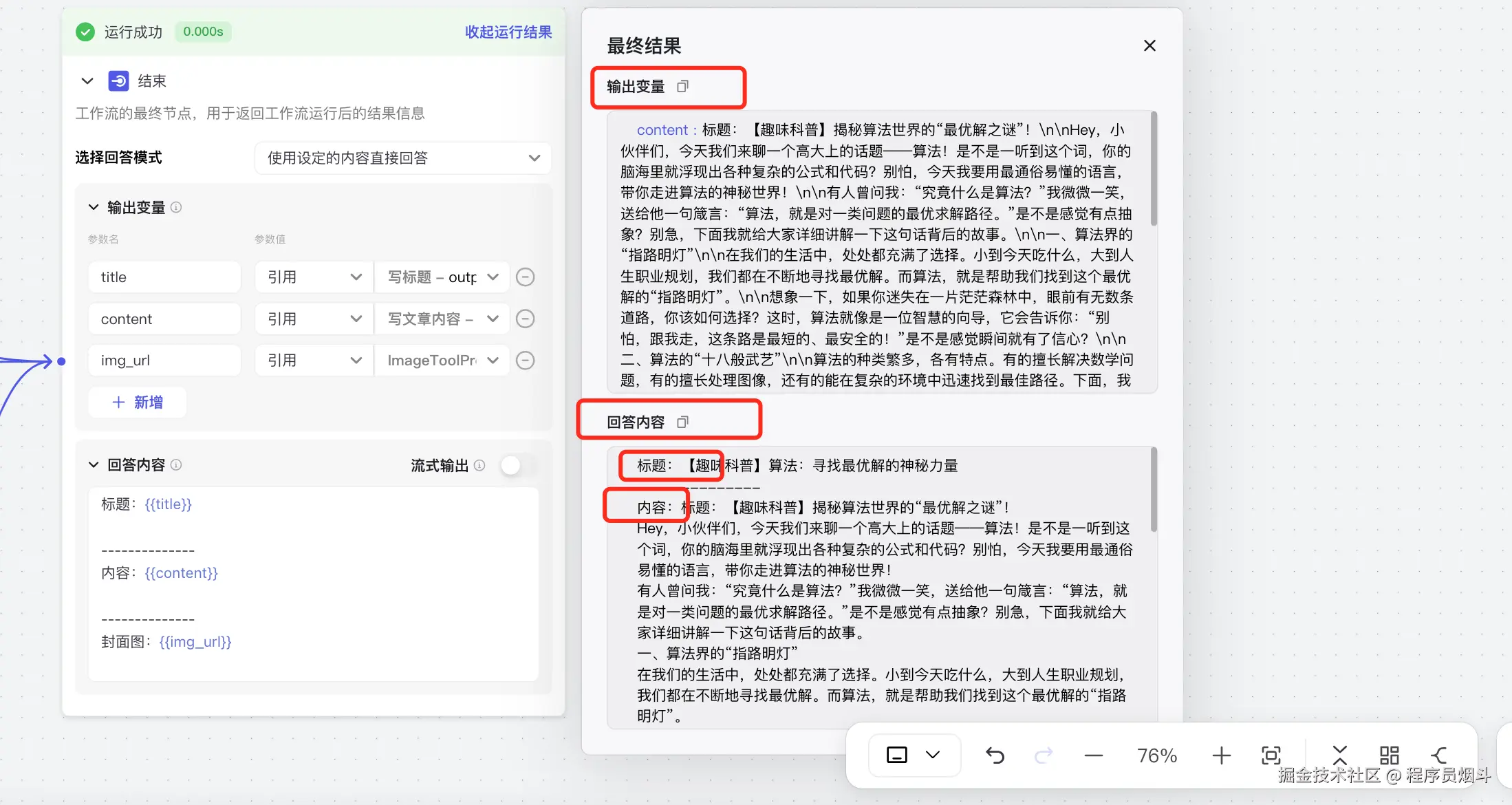Image resolution: width=1512 pixels, height=805 pixels.
Task: Collapse the 输出变量 section
Action: pyautogui.click(x=94, y=207)
